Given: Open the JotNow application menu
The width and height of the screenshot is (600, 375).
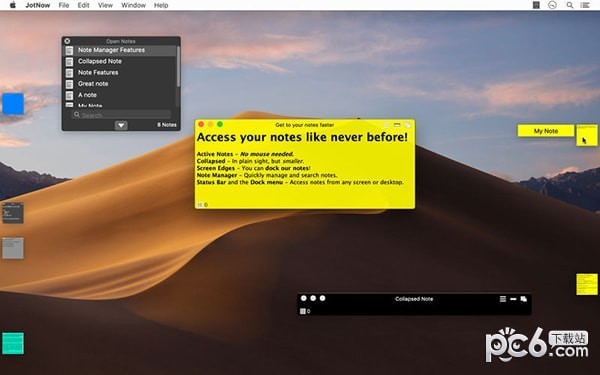Looking at the screenshot, I should pyautogui.click(x=38, y=5).
